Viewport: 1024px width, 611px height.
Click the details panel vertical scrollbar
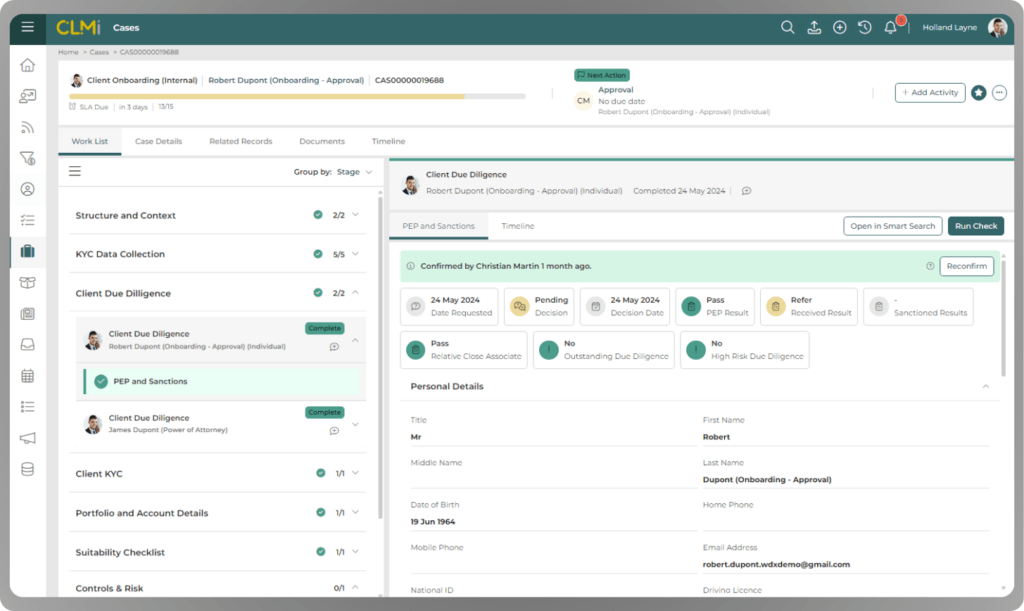click(x=1004, y=317)
